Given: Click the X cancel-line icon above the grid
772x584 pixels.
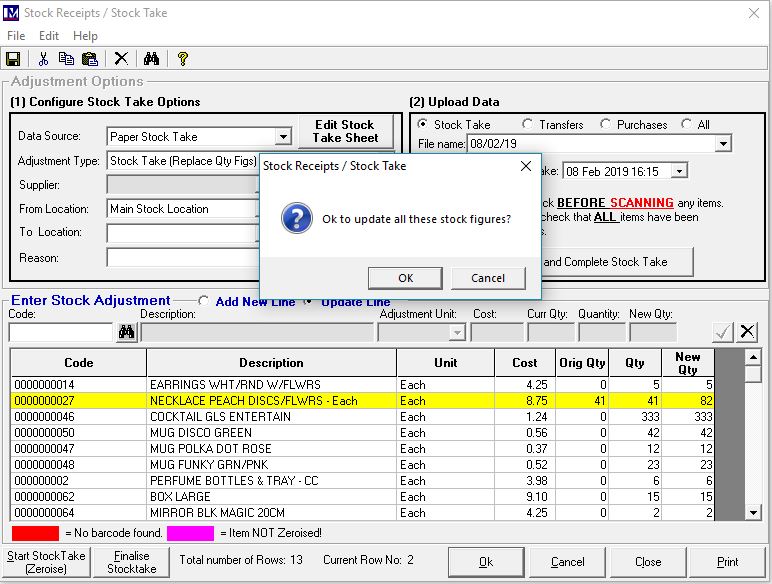Looking at the screenshot, I should (747, 332).
